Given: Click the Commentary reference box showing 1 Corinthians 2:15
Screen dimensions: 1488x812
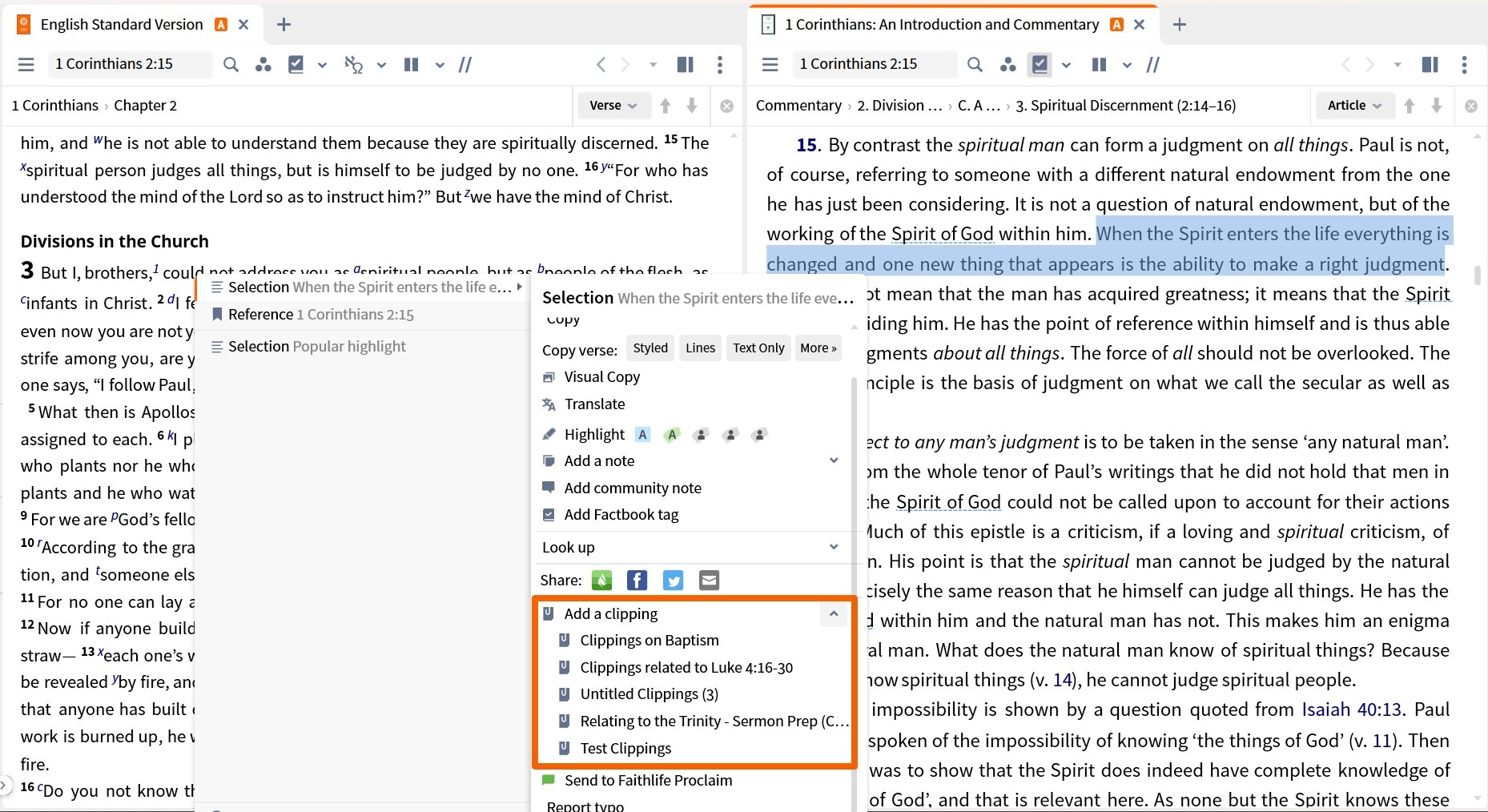Looking at the screenshot, I should coord(873,64).
